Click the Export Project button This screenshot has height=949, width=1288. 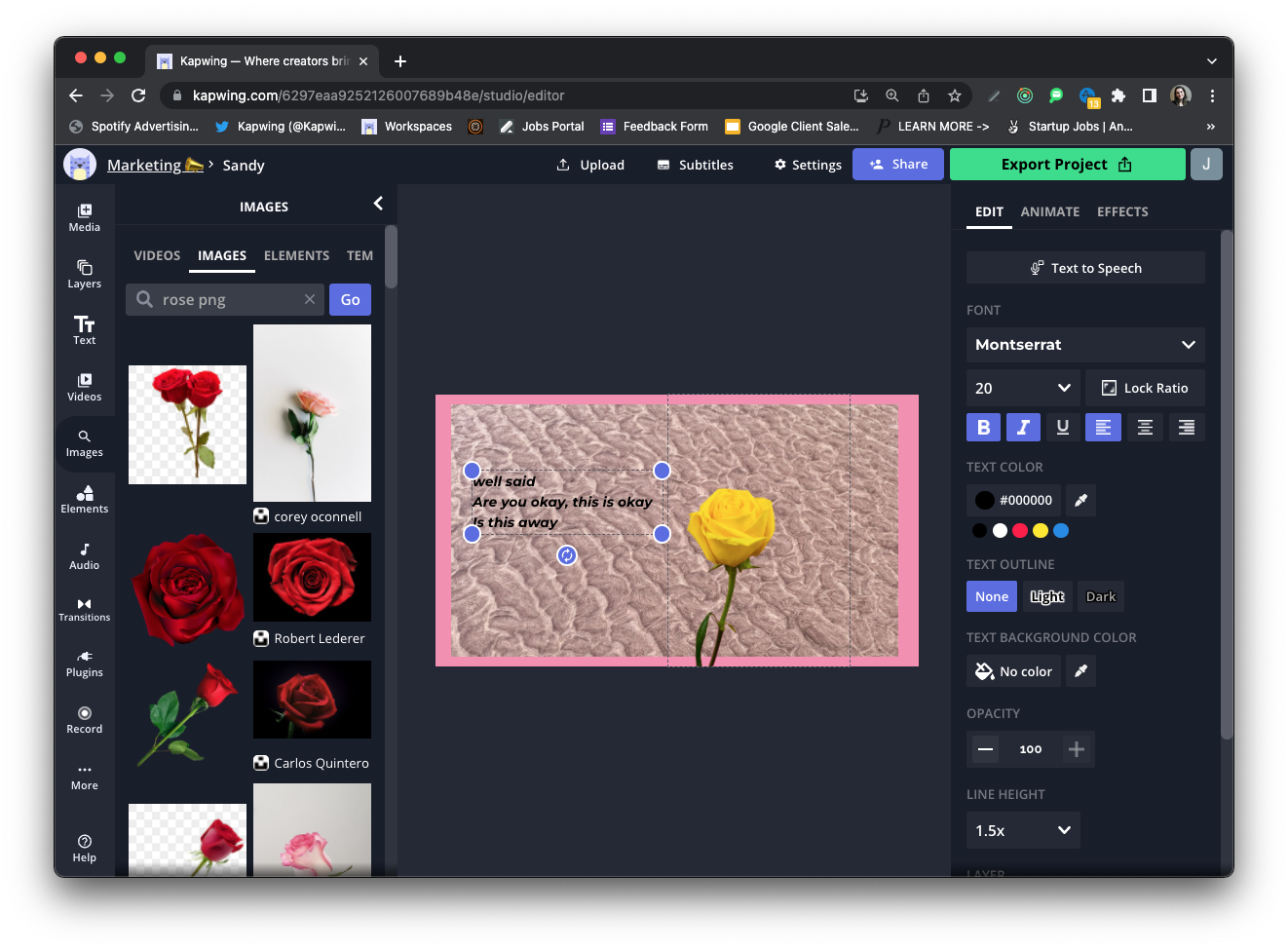coord(1067,165)
